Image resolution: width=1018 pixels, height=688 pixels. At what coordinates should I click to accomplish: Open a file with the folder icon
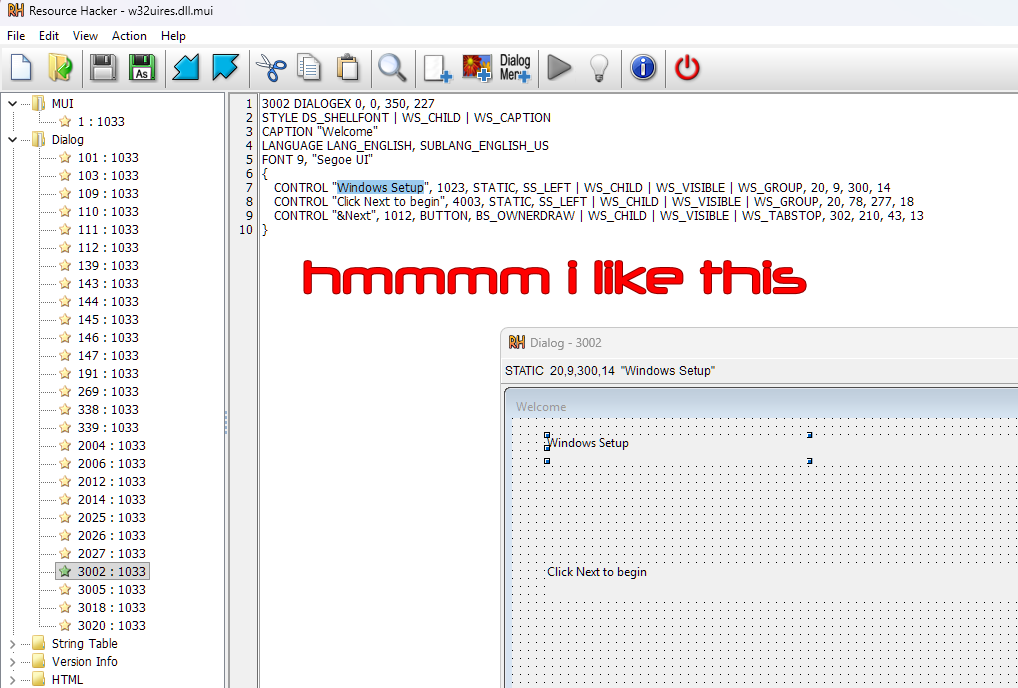60,68
